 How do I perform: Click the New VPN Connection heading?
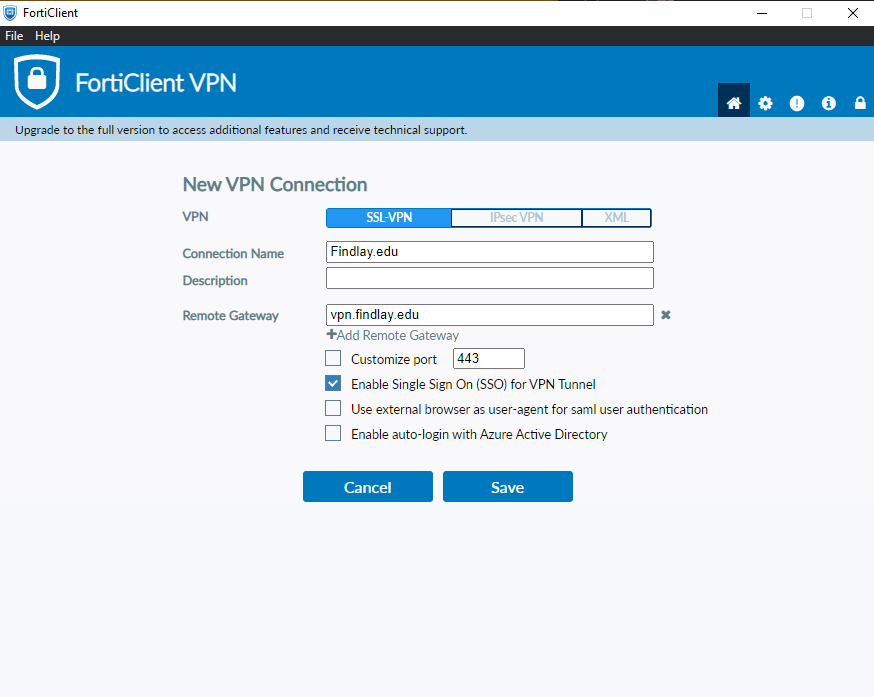click(x=275, y=185)
